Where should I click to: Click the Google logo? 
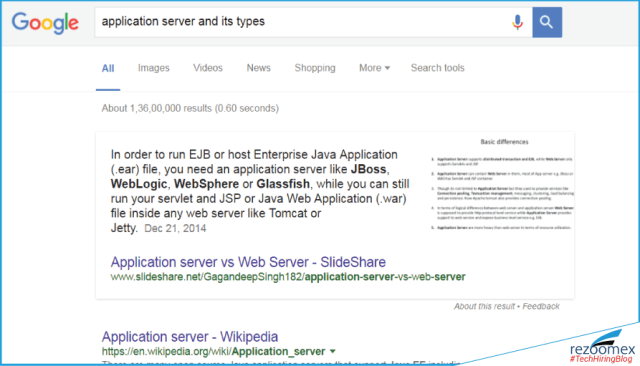click(x=45, y=23)
